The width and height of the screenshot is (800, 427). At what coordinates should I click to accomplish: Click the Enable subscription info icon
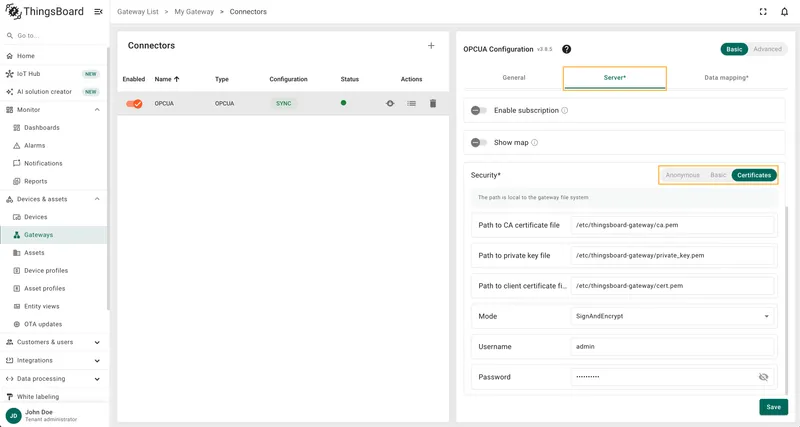pos(564,110)
